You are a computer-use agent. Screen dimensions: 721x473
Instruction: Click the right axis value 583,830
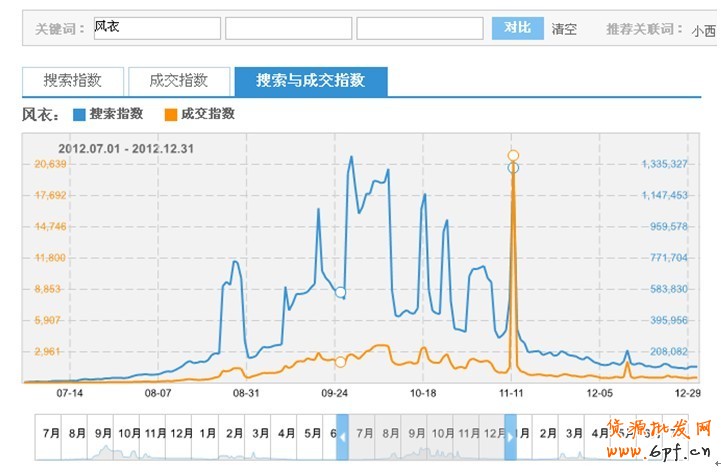pyautogui.click(x=669, y=289)
